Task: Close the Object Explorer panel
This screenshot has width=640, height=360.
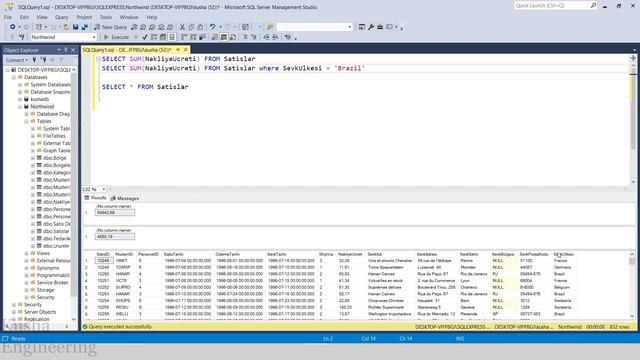Action: point(73,50)
